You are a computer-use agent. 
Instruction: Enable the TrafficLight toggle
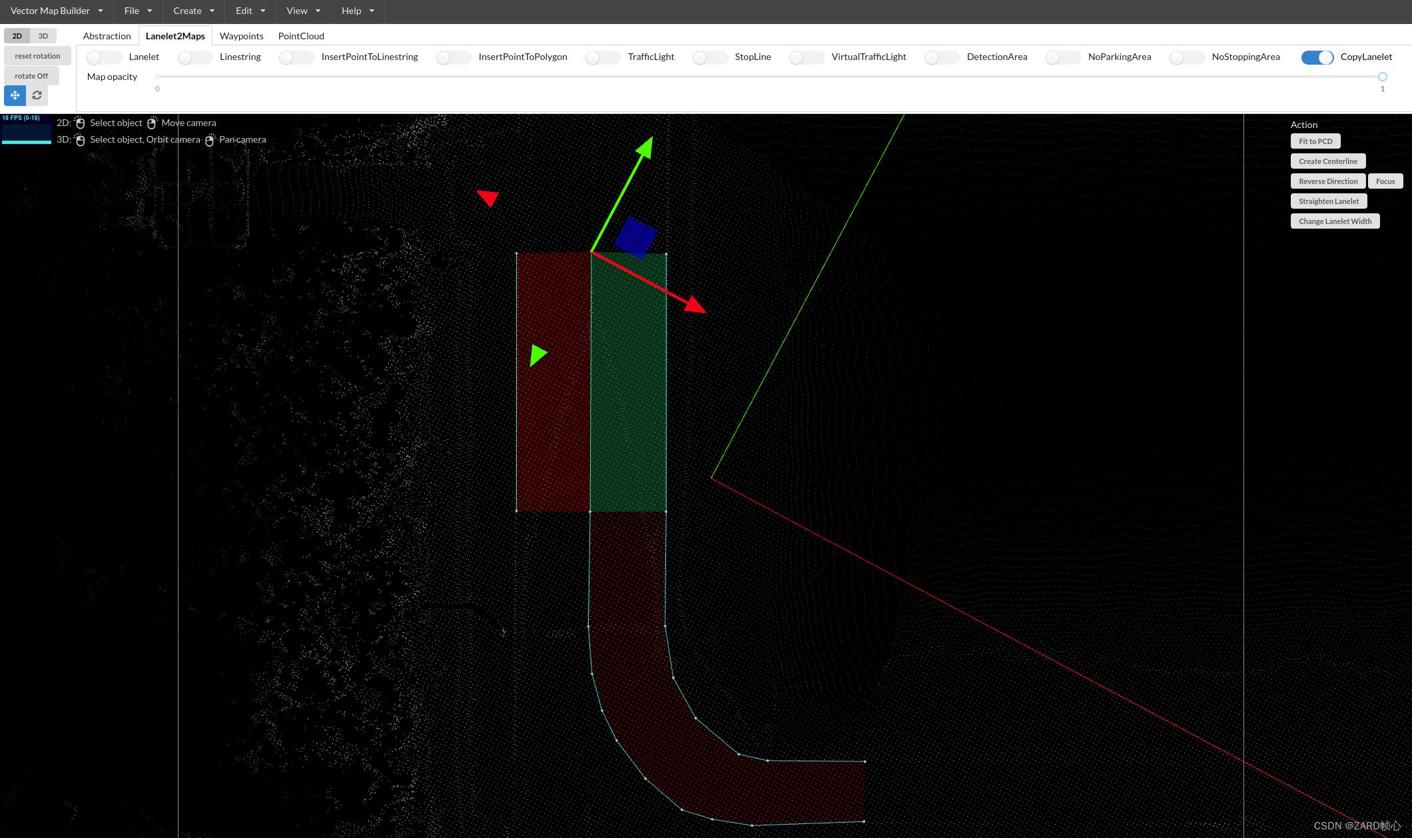point(602,57)
